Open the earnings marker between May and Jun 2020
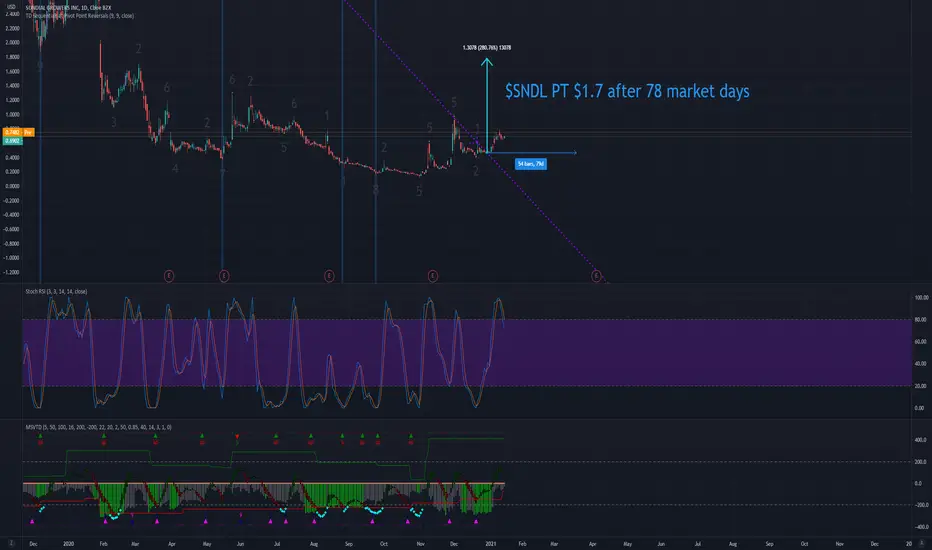932x550 pixels. coord(224,276)
